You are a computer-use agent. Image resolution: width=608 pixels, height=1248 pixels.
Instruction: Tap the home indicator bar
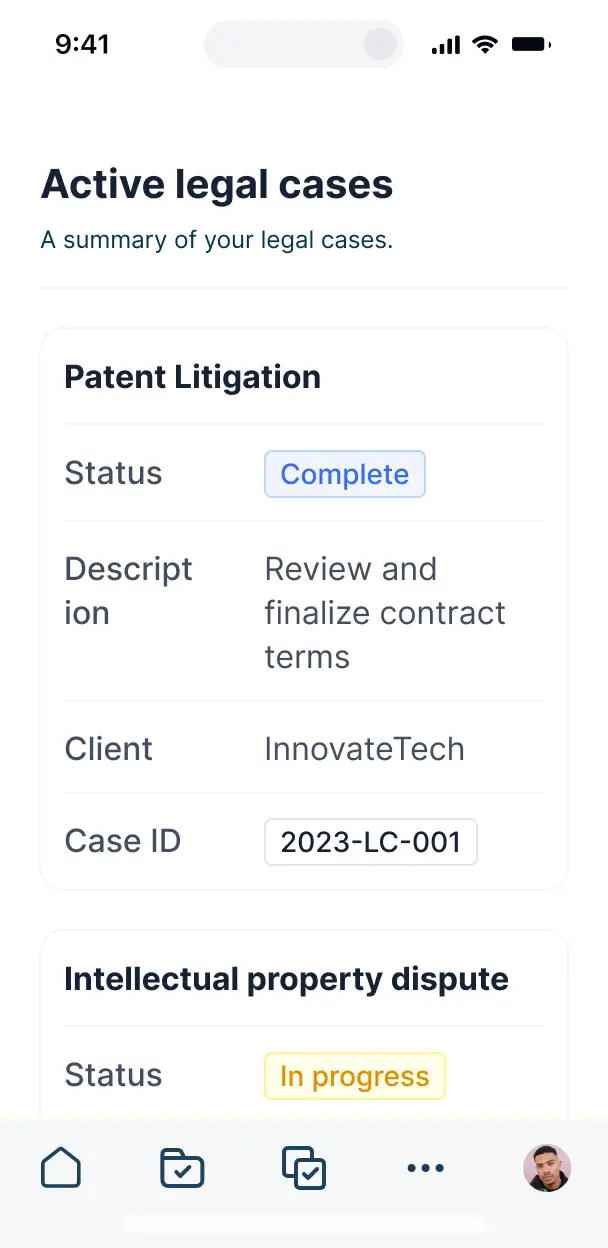(304, 1224)
